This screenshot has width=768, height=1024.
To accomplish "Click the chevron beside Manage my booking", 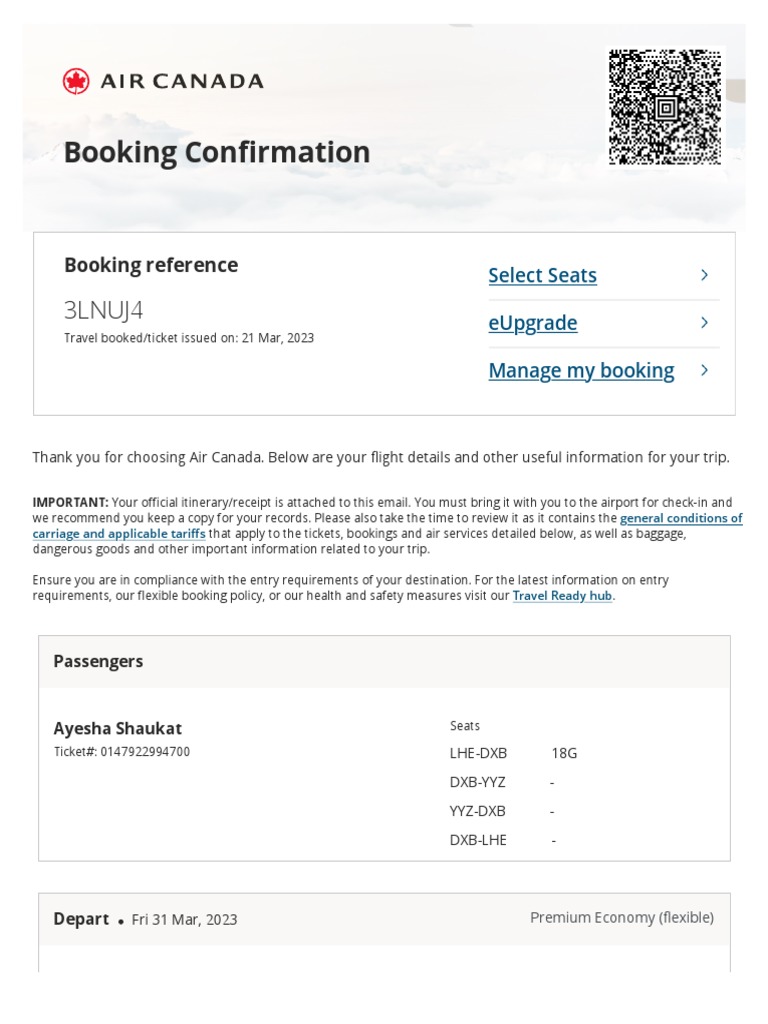I will 704,370.
